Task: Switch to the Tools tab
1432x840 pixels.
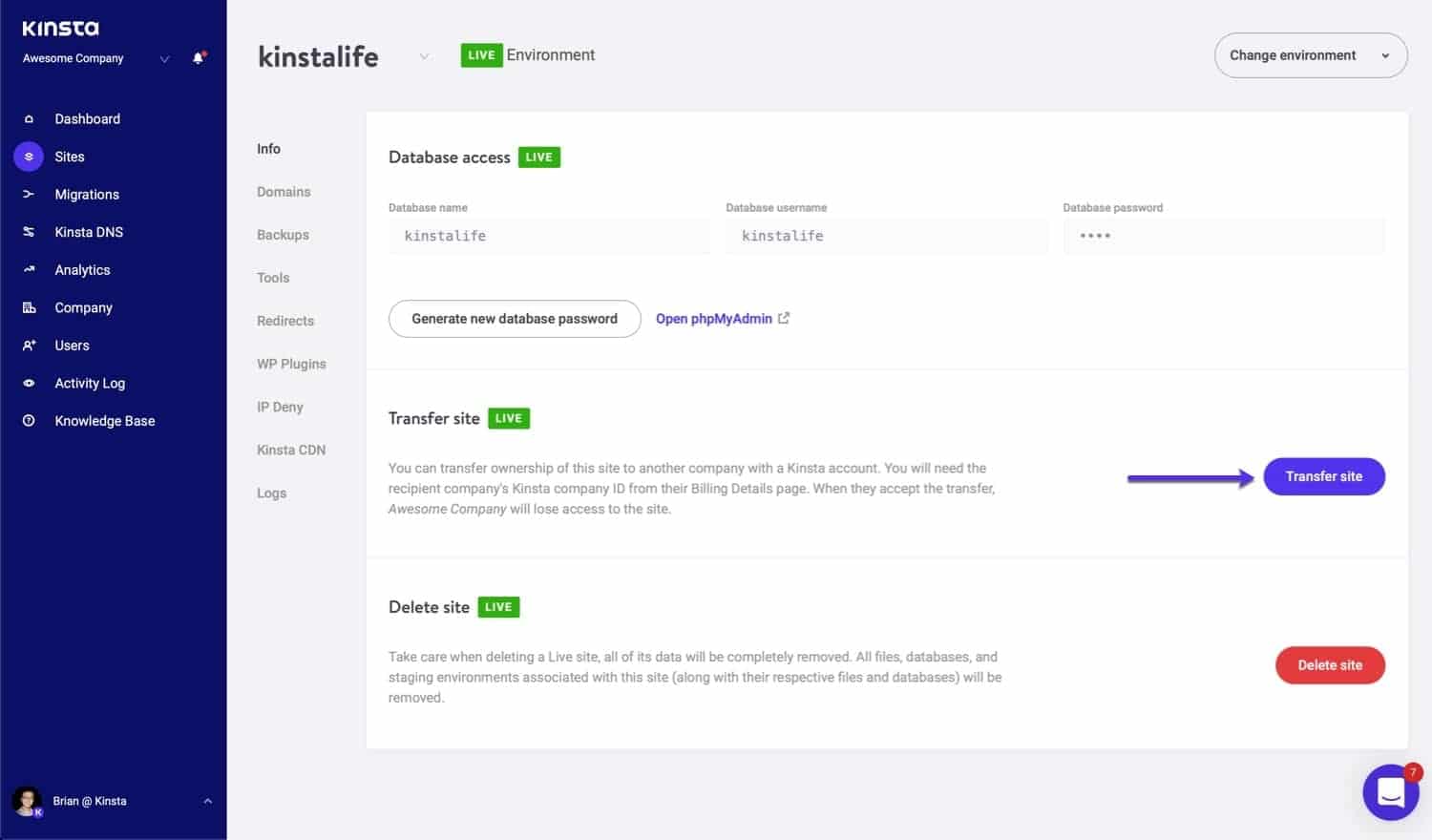Action: coord(273,278)
